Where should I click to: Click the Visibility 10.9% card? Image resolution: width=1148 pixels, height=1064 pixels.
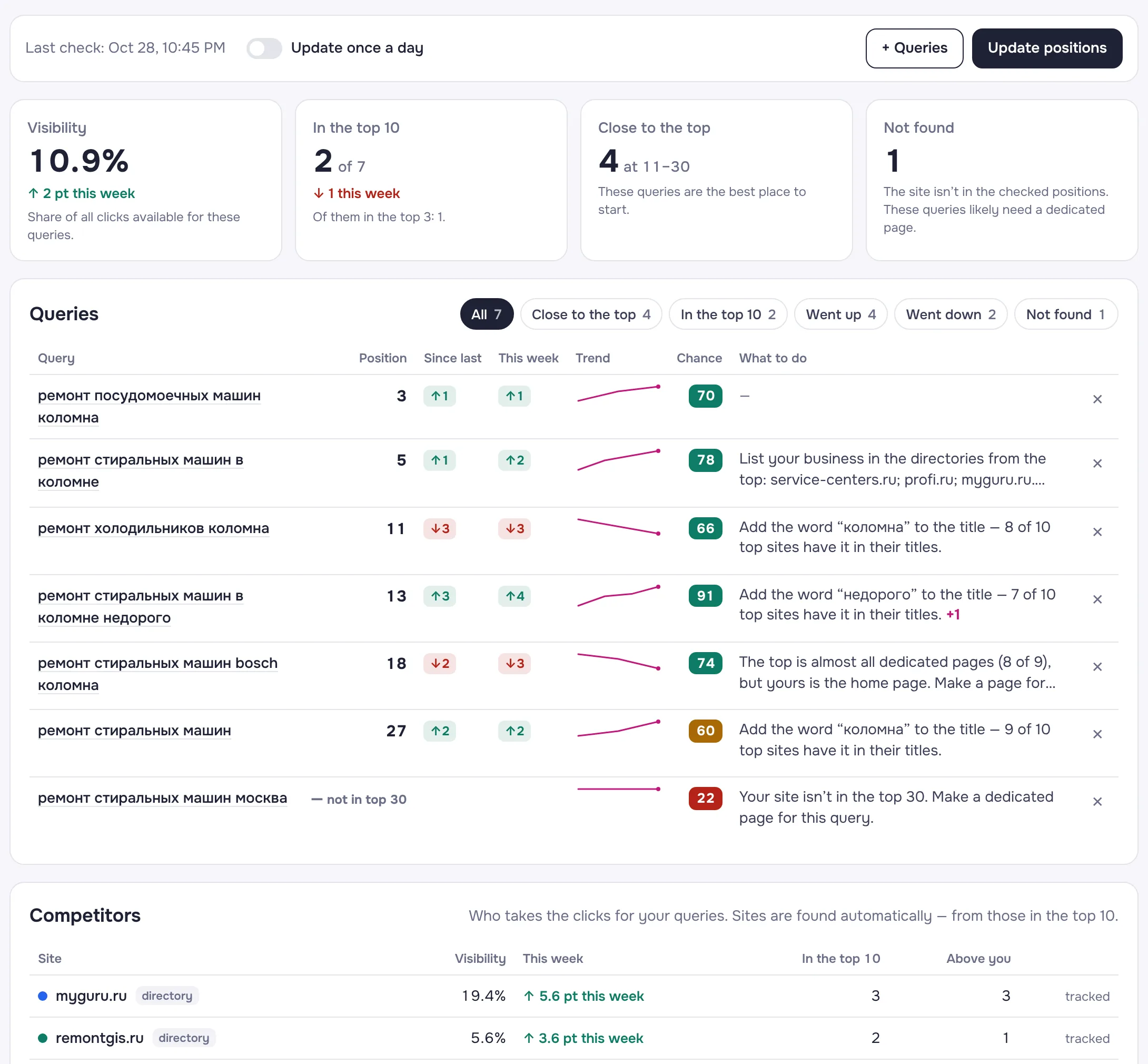click(146, 180)
